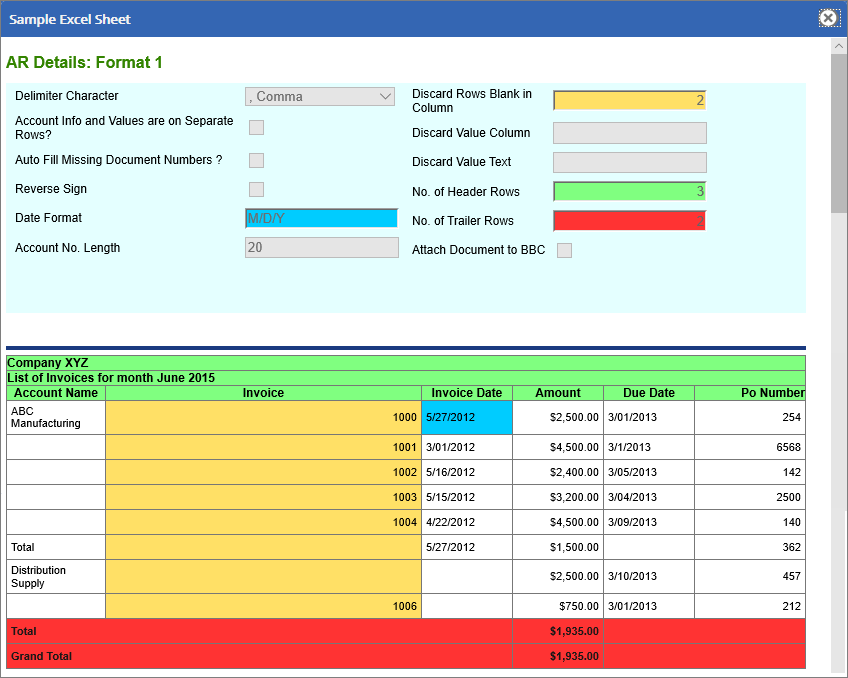Select the blue 5/27/2012 invoice date cell
This screenshot has width=848, height=678.
(466, 417)
